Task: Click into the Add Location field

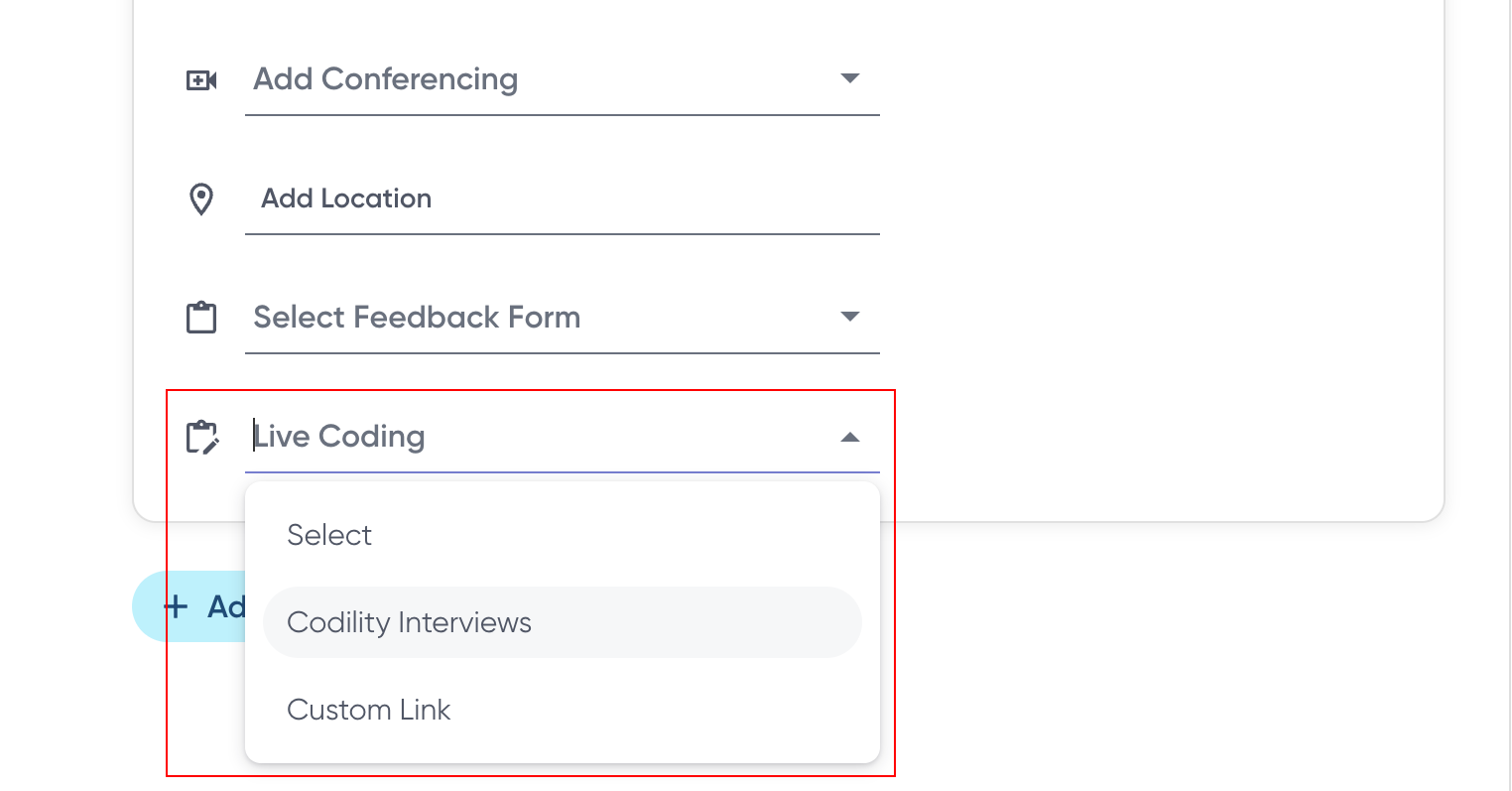Action: [x=563, y=198]
